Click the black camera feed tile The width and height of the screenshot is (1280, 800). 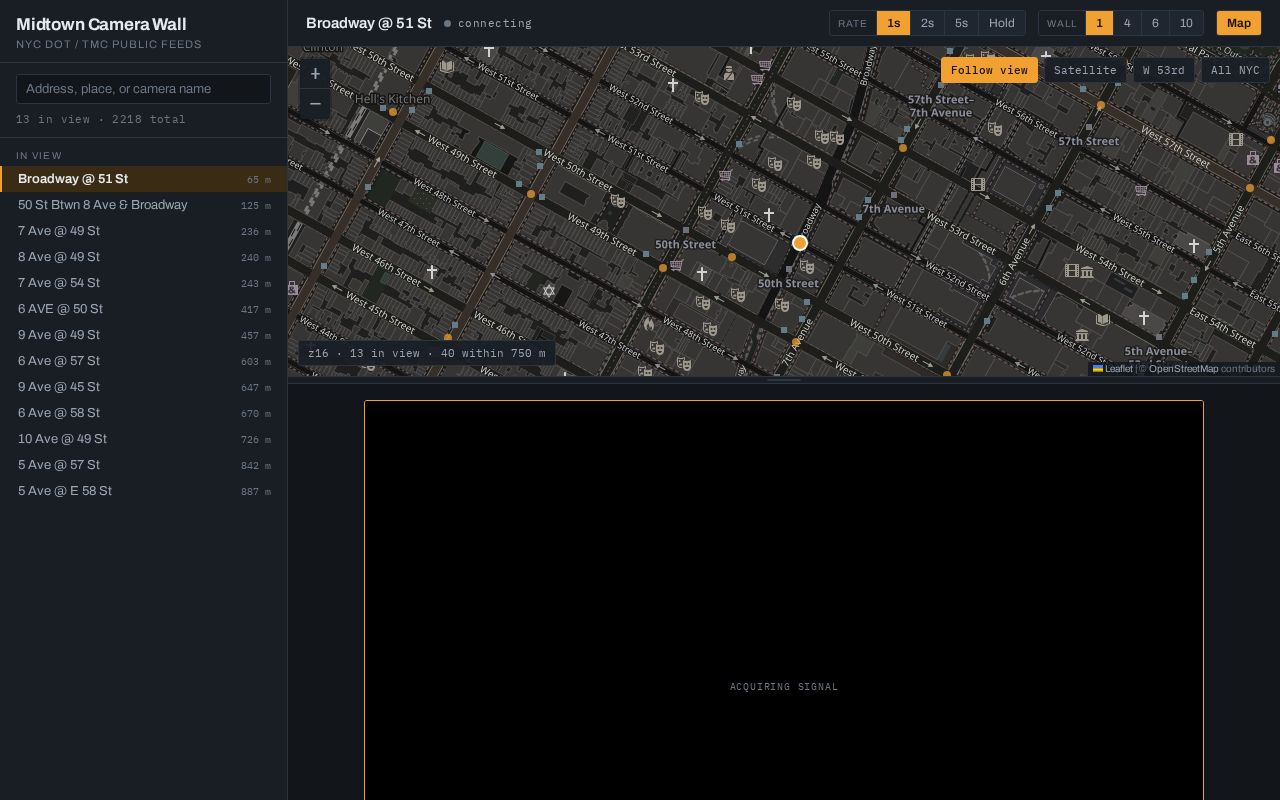coord(784,600)
